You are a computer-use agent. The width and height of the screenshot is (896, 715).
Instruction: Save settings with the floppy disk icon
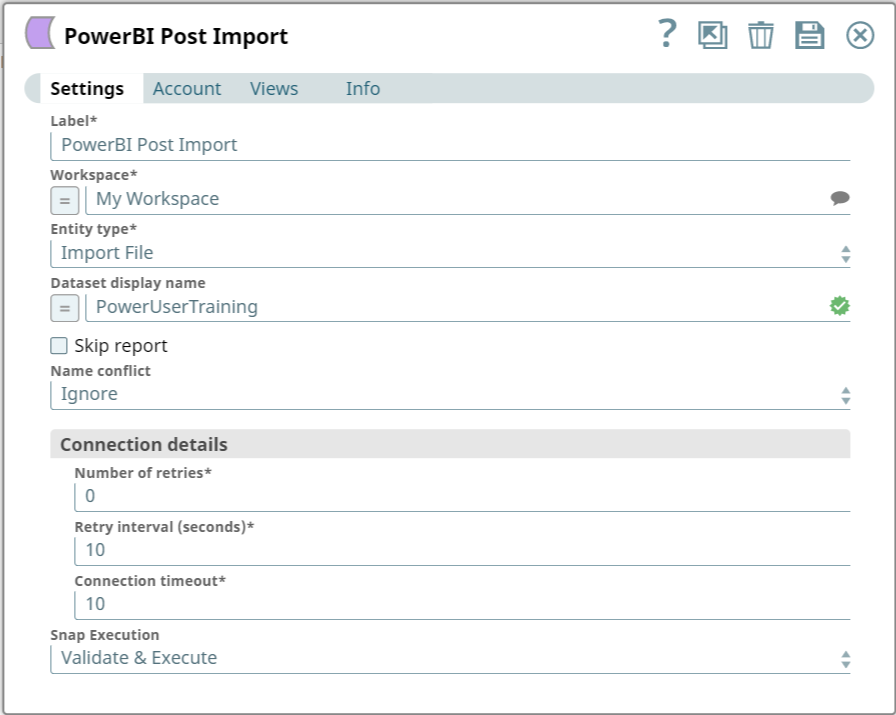[x=810, y=35]
